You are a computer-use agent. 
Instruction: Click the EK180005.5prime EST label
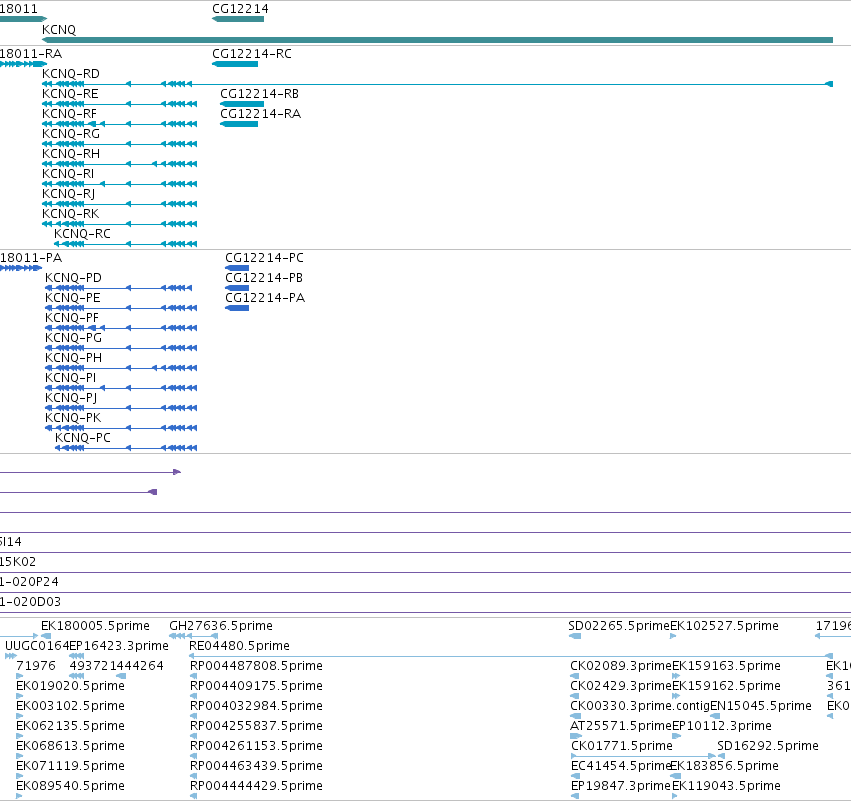pyautogui.click(x=96, y=626)
